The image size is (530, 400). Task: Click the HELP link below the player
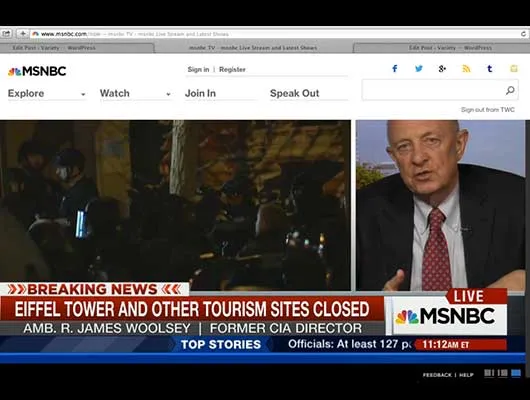466,375
